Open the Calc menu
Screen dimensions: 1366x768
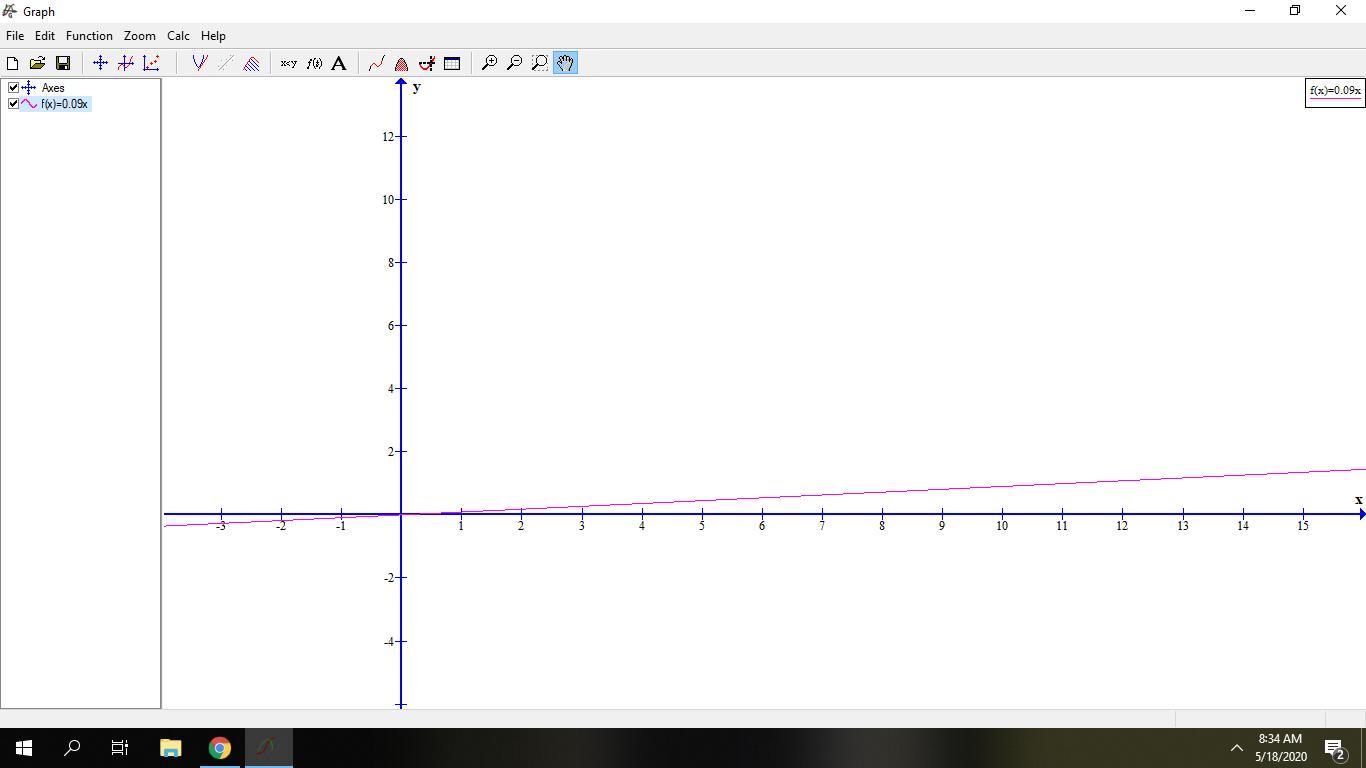click(178, 36)
